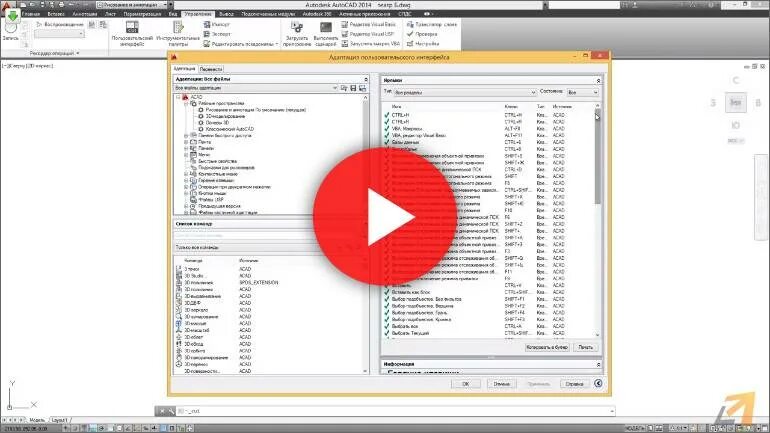Click the Импорт icon in the ribbon
770x433 pixels.
[207, 24]
